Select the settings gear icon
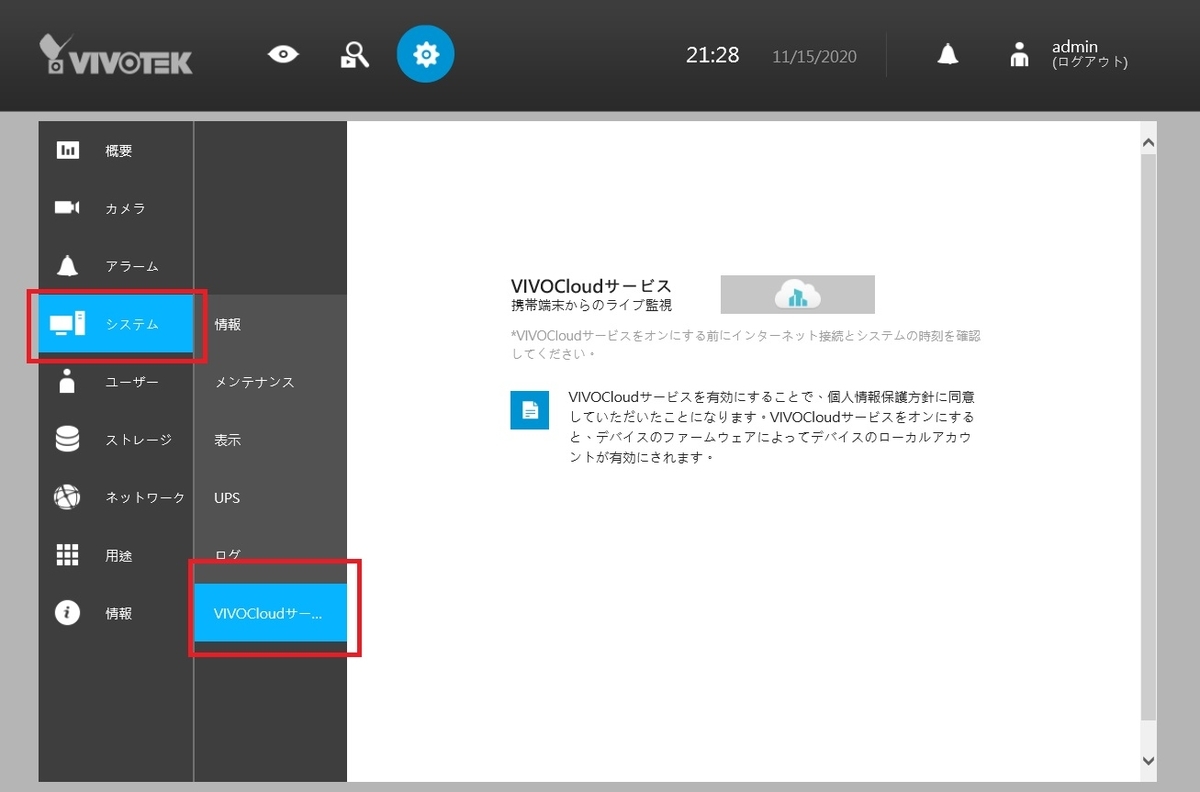This screenshot has height=792, width=1200. click(x=426, y=54)
